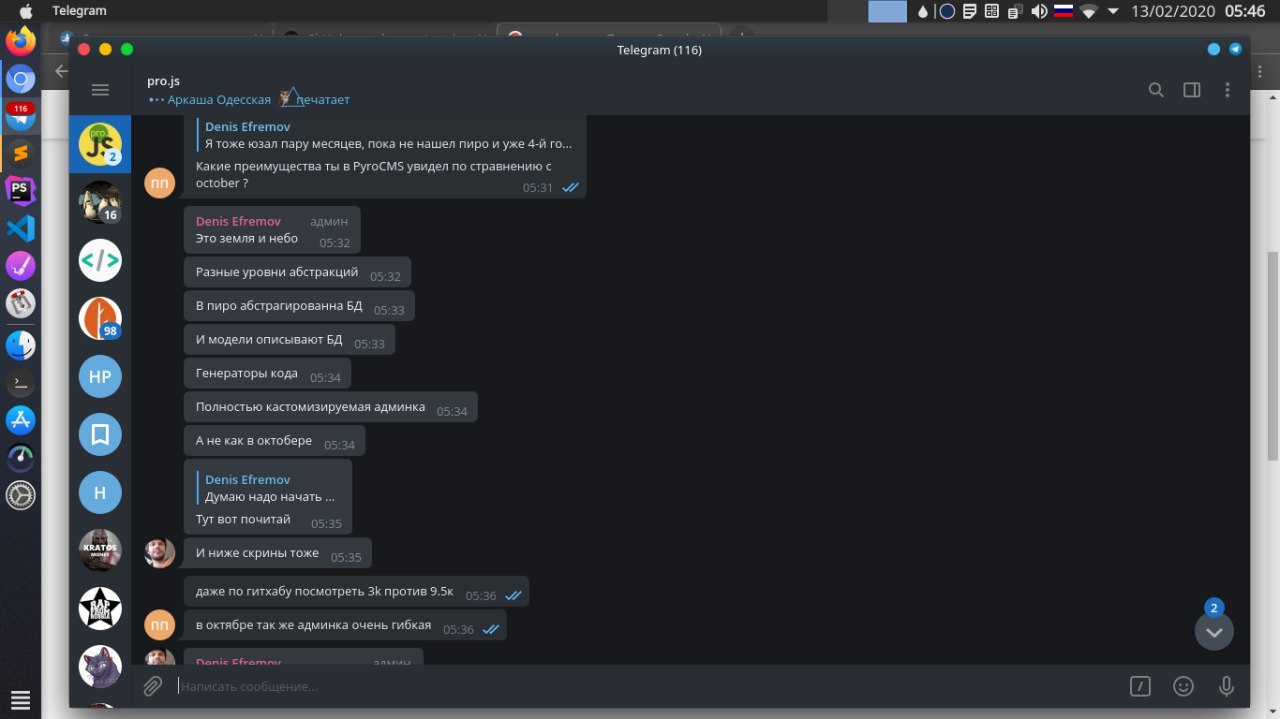Screen dimensions: 1280x719
Task: Click the browser back arrow behind Telegram
Action: click(60, 71)
